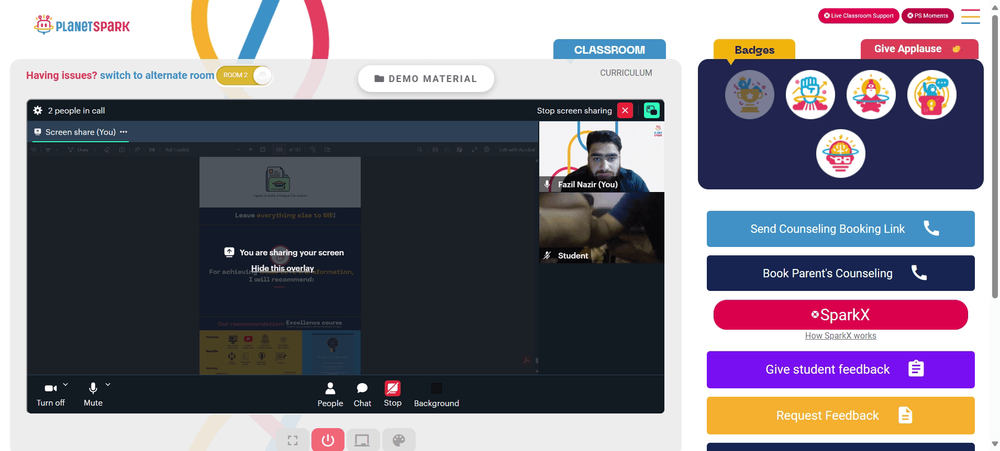The image size is (1000, 451).
Task: Turn off the camera
Action: [50, 394]
